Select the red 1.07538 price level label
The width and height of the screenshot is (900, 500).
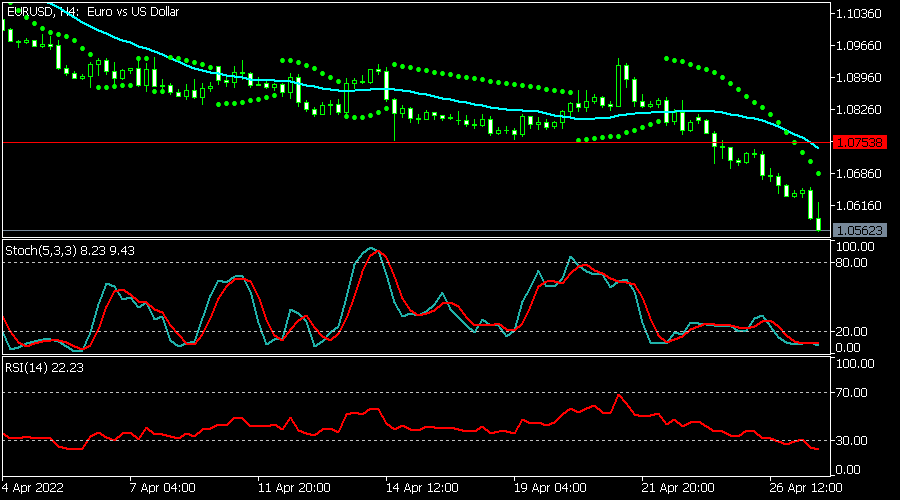tap(860, 142)
